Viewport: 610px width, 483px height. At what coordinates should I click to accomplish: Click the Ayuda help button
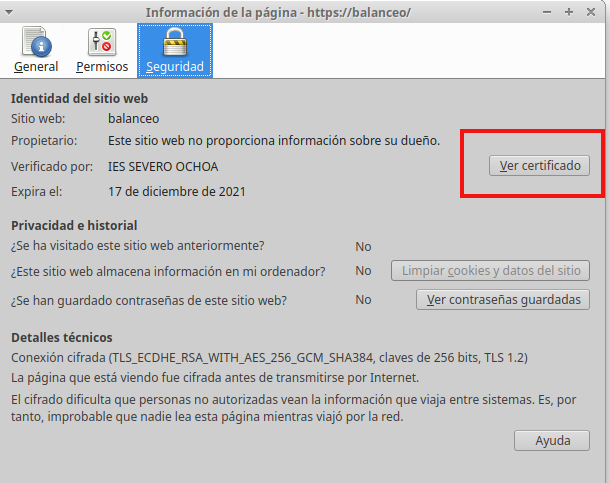coord(552,441)
